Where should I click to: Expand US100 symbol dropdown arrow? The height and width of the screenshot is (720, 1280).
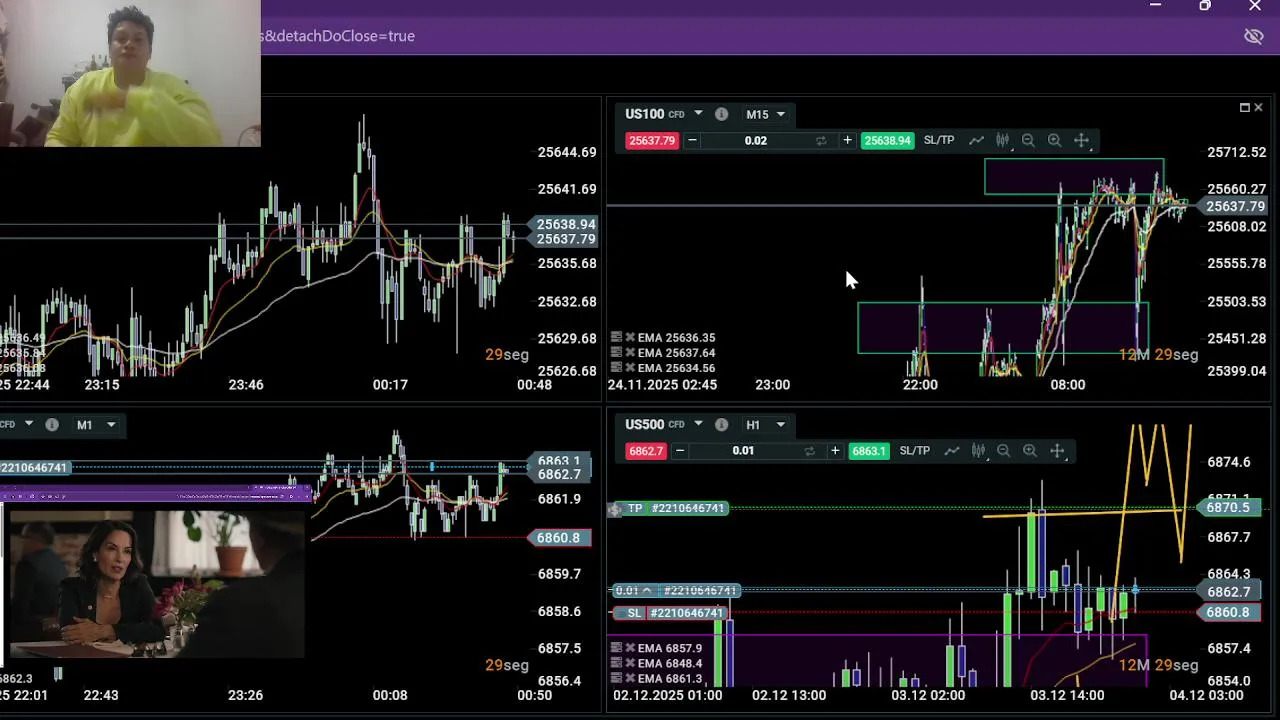698,114
